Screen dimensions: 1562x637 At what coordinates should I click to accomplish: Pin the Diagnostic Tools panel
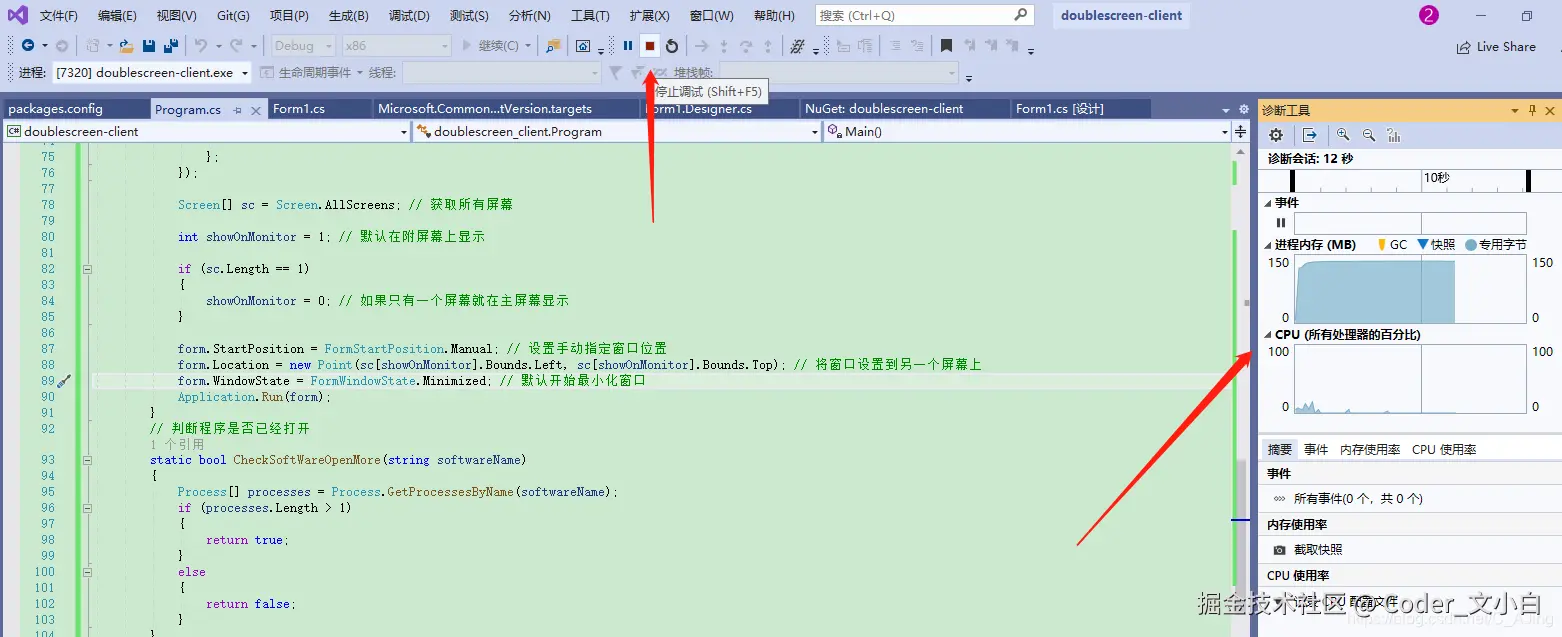(1532, 110)
